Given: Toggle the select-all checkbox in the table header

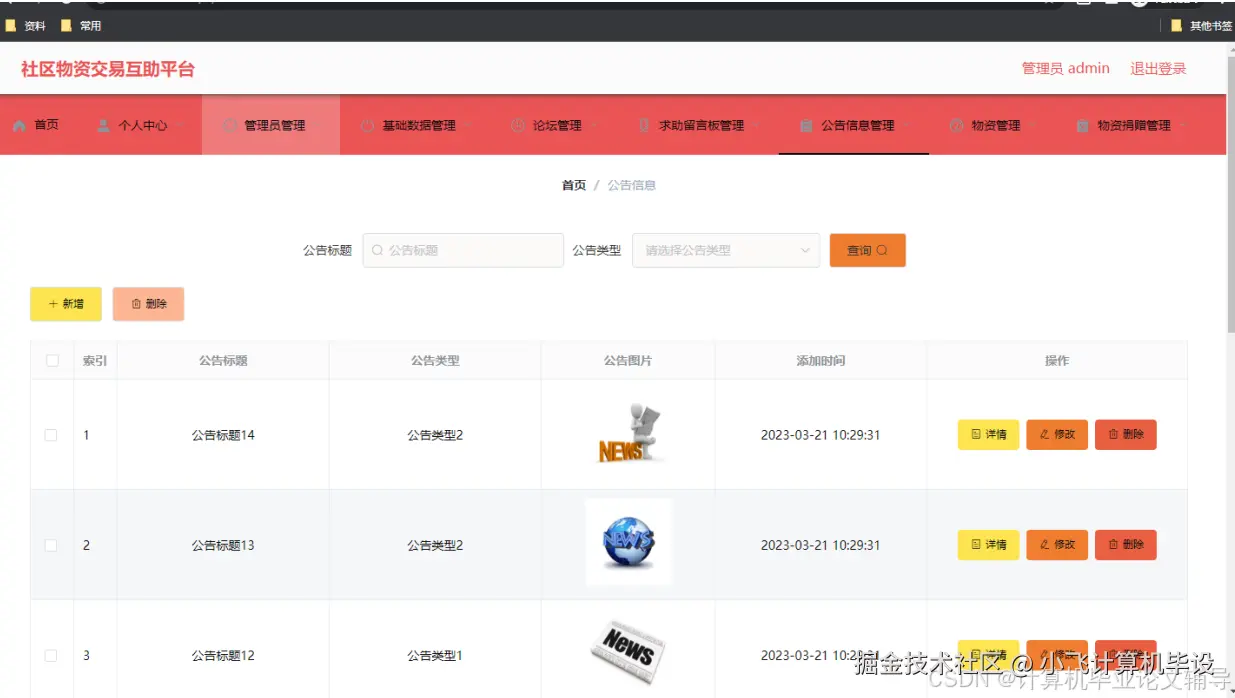Looking at the screenshot, I should coord(52,361).
